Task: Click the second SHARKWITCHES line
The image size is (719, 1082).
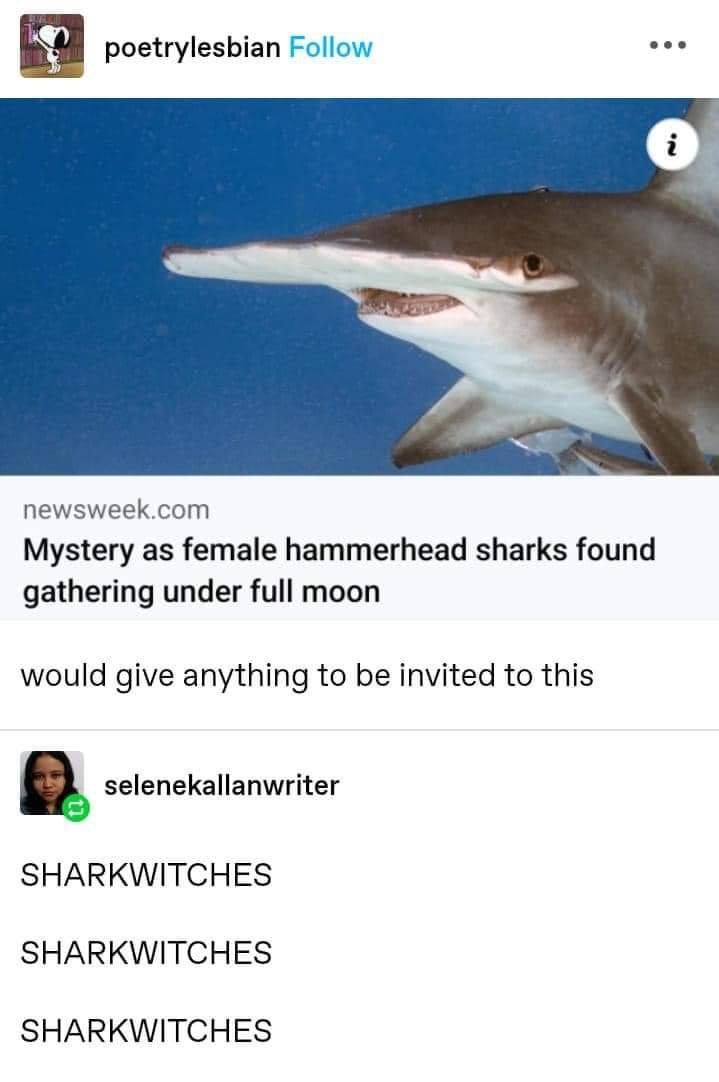Action: point(146,952)
